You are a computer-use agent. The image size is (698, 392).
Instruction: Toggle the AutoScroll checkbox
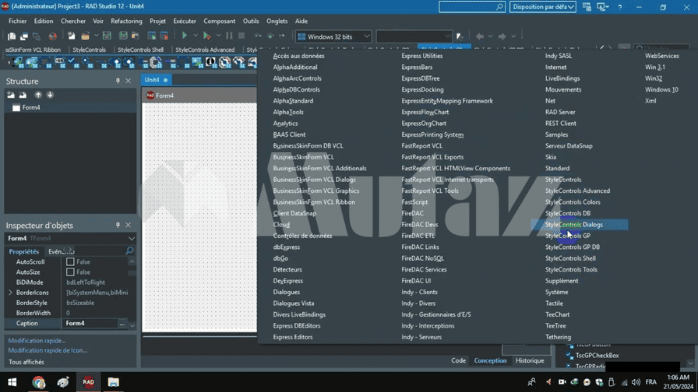coord(70,262)
